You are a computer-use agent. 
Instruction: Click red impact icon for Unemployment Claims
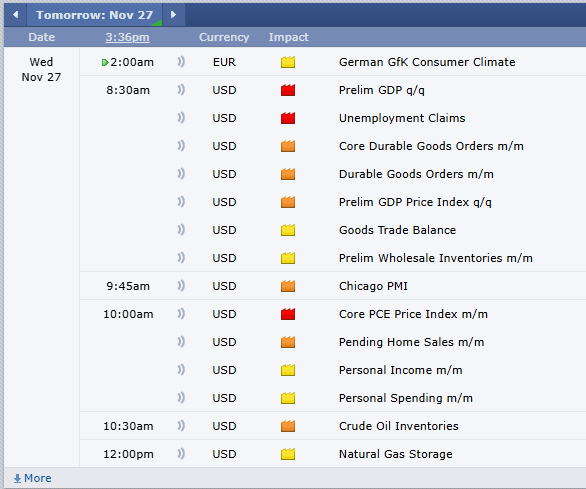coord(288,118)
